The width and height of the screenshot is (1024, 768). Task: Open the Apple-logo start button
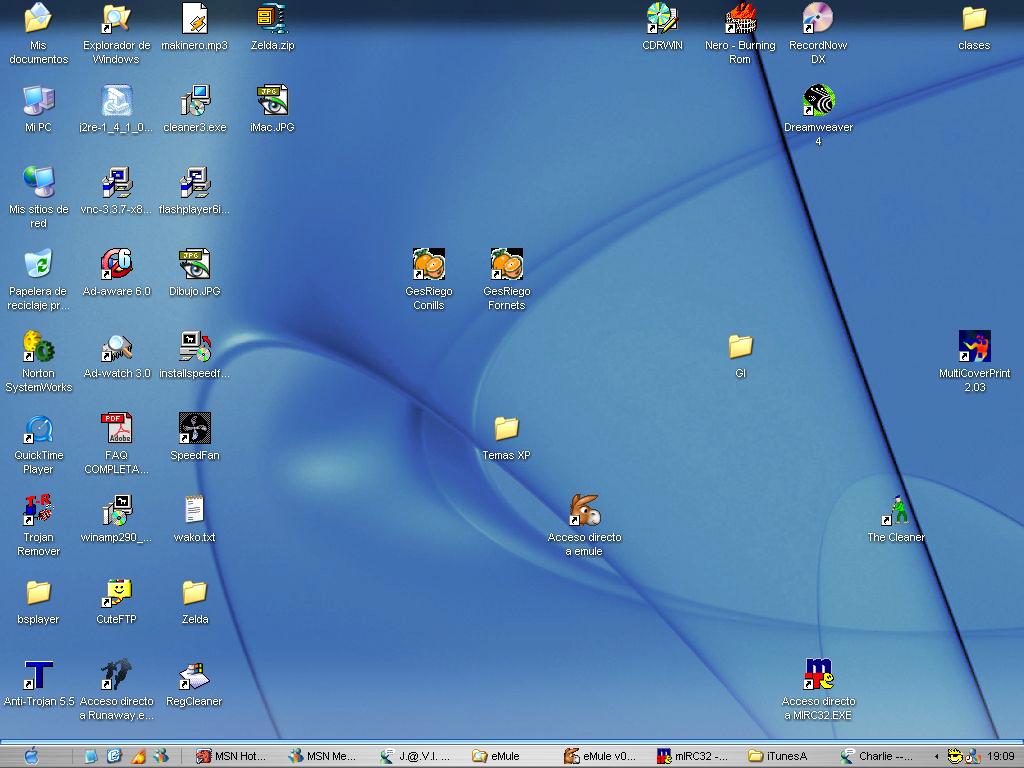[31, 756]
